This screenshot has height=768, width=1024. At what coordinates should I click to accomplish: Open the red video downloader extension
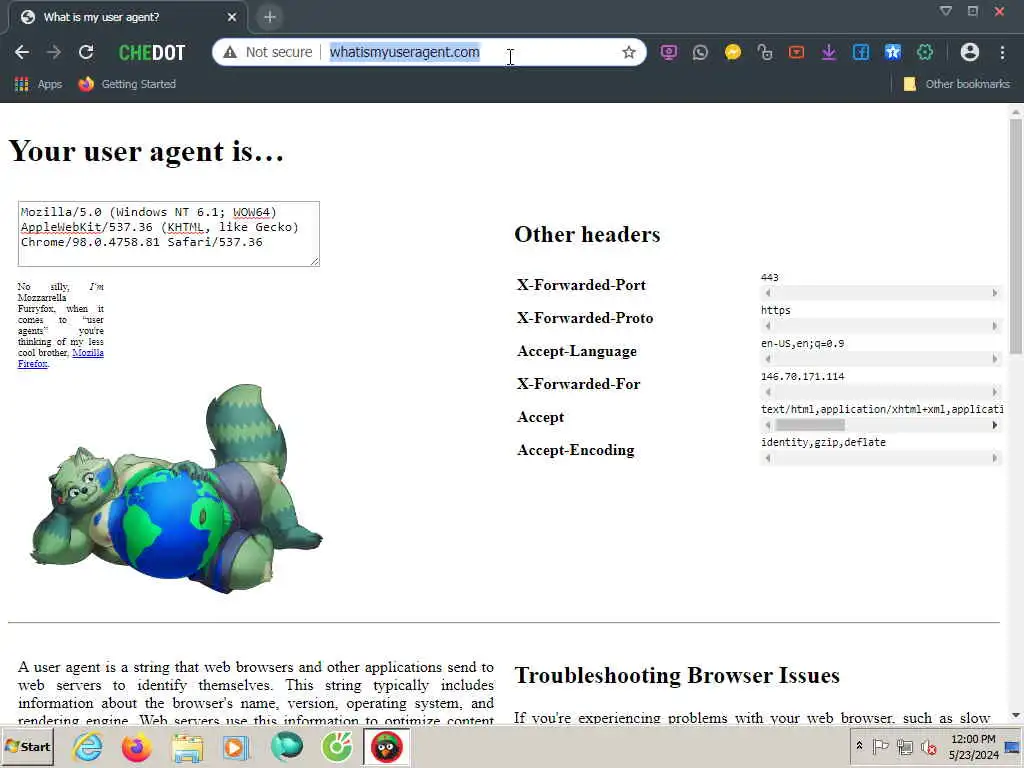point(797,52)
